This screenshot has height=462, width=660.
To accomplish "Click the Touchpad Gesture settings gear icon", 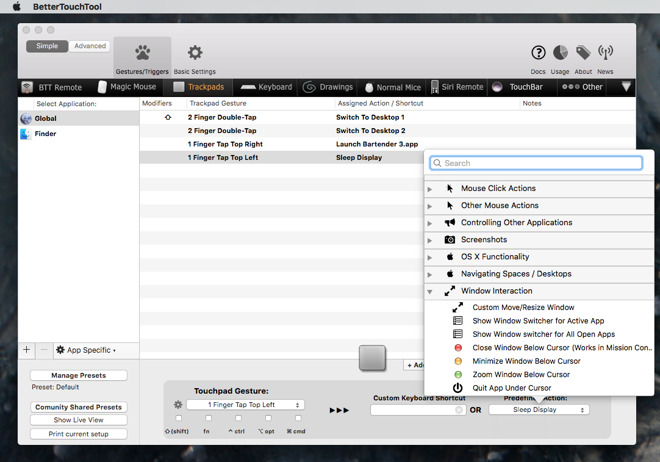I will click(178, 405).
